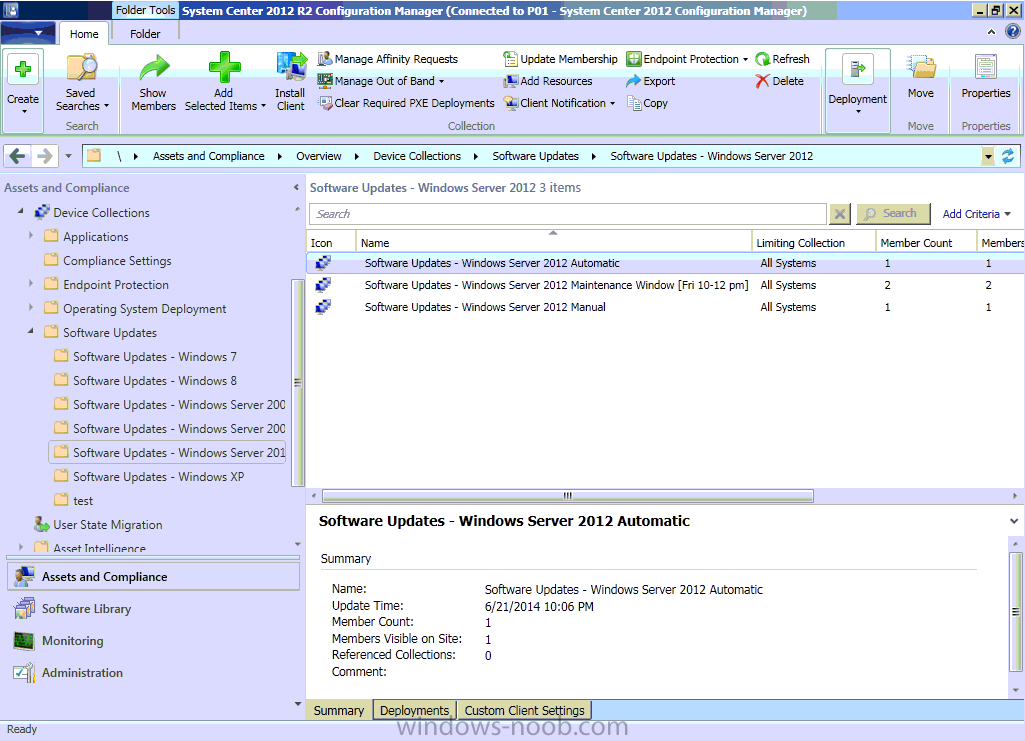This screenshot has height=741, width=1025.
Task: Switch to Custom Client Settings tab
Action: click(524, 710)
